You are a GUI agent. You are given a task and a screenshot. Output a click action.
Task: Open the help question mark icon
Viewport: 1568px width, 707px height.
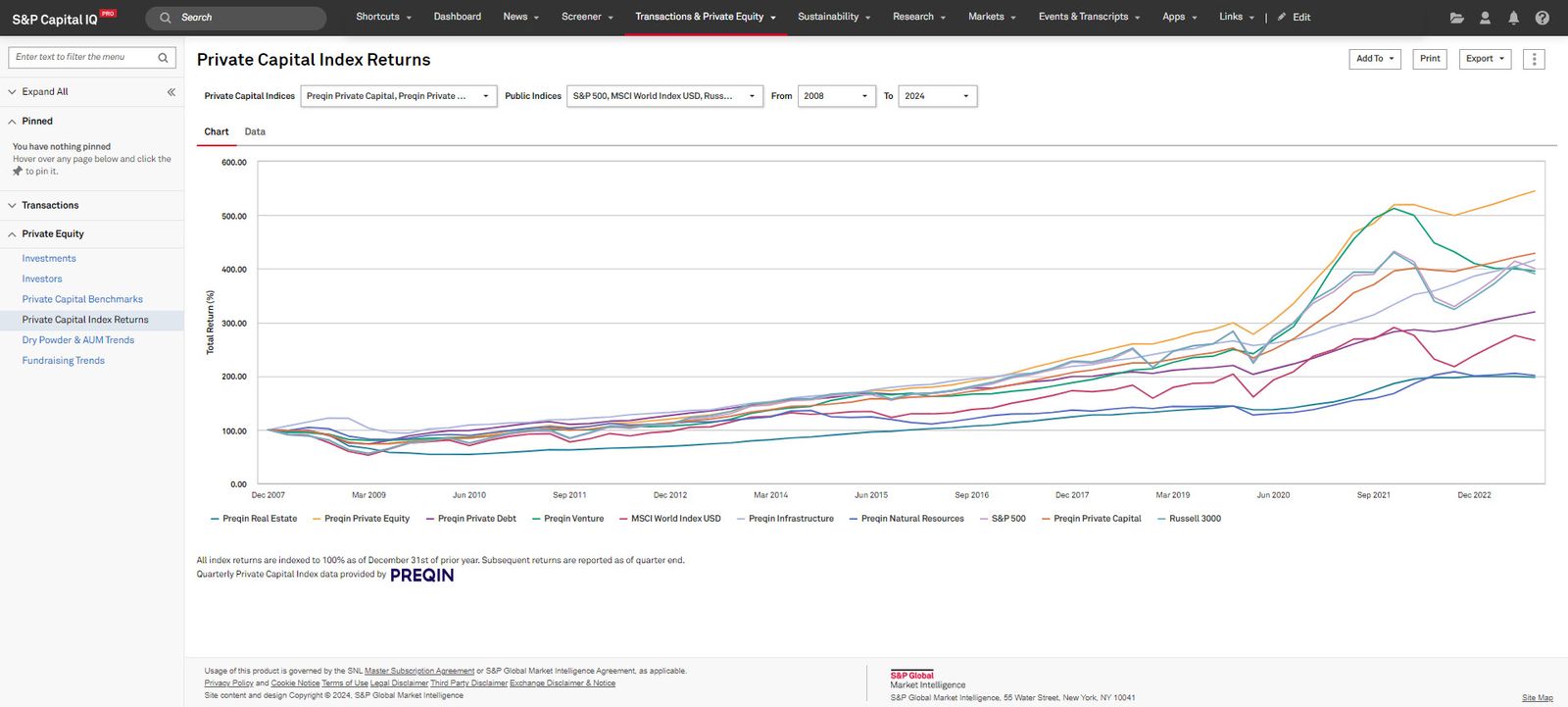[1542, 18]
